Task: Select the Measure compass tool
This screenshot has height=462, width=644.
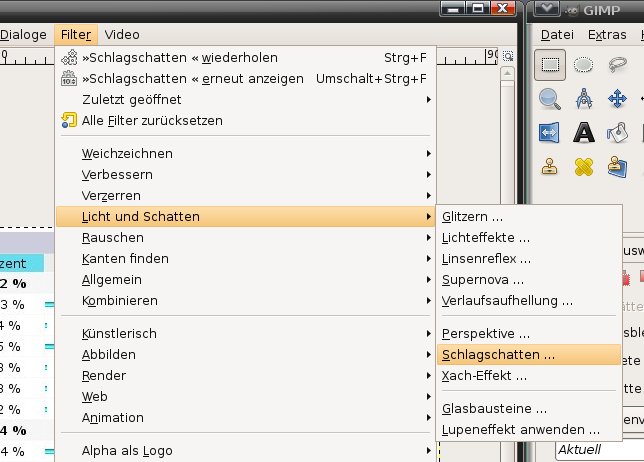Action: (x=583, y=99)
